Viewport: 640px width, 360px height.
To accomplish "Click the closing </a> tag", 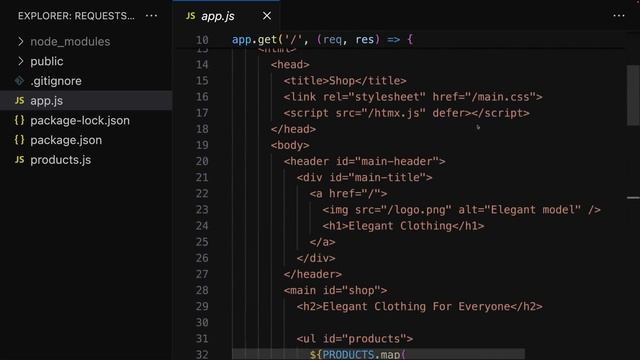I will click(x=322, y=242).
